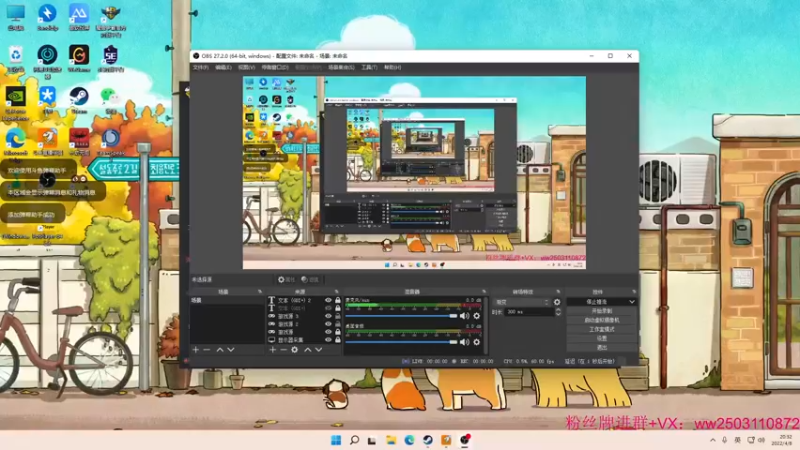This screenshot has height=450, width=800.
Task: Open the 场景集合(S) menu
Action: tap(341, 67)
